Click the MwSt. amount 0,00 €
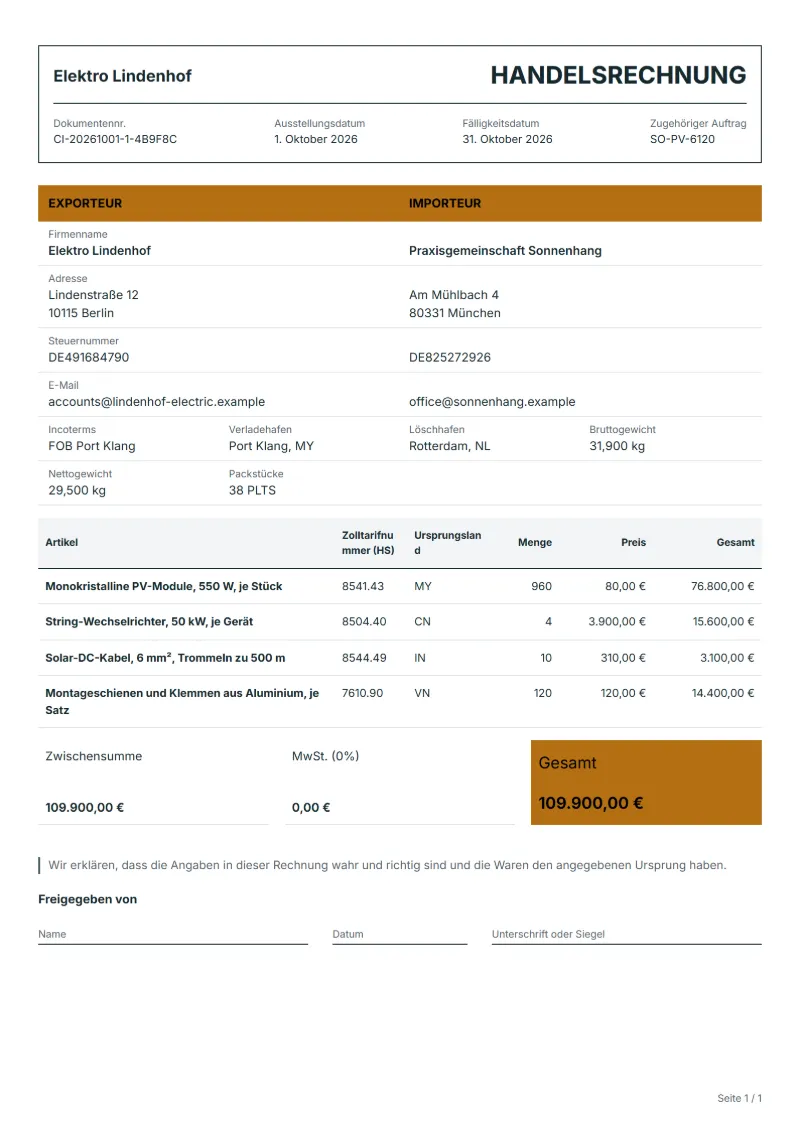The image size is (800, 1131). click(311, 808)
